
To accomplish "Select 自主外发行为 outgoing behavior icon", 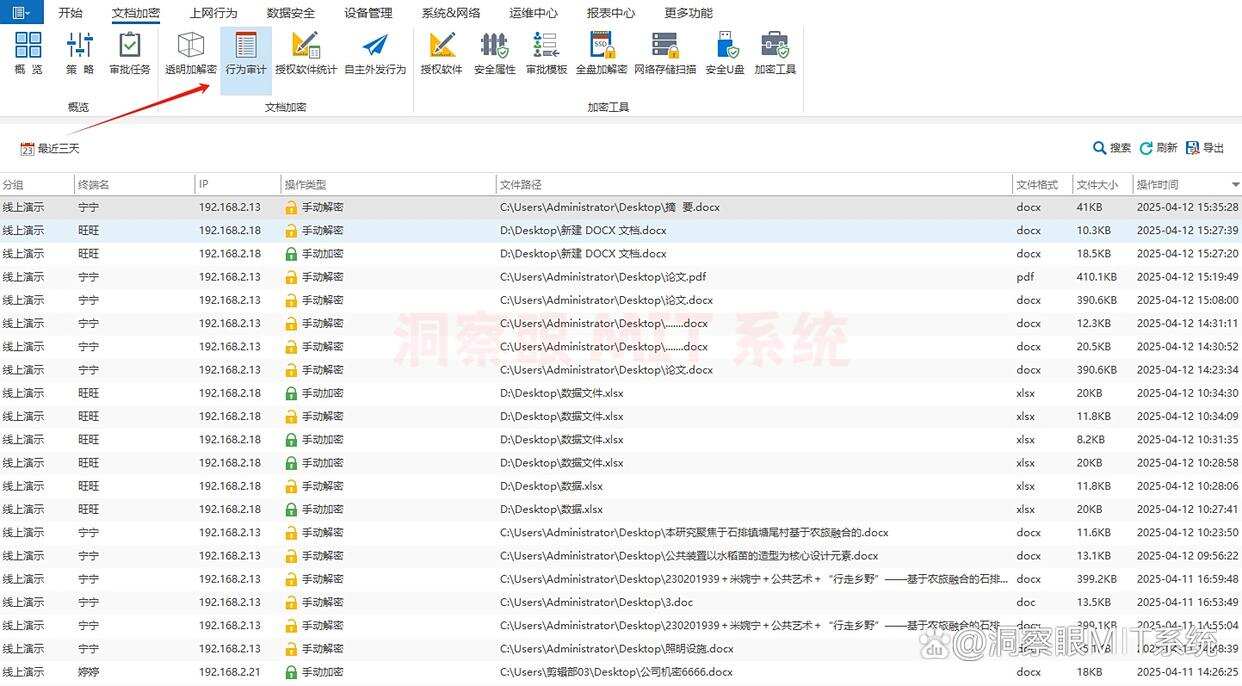I will 373,52.
